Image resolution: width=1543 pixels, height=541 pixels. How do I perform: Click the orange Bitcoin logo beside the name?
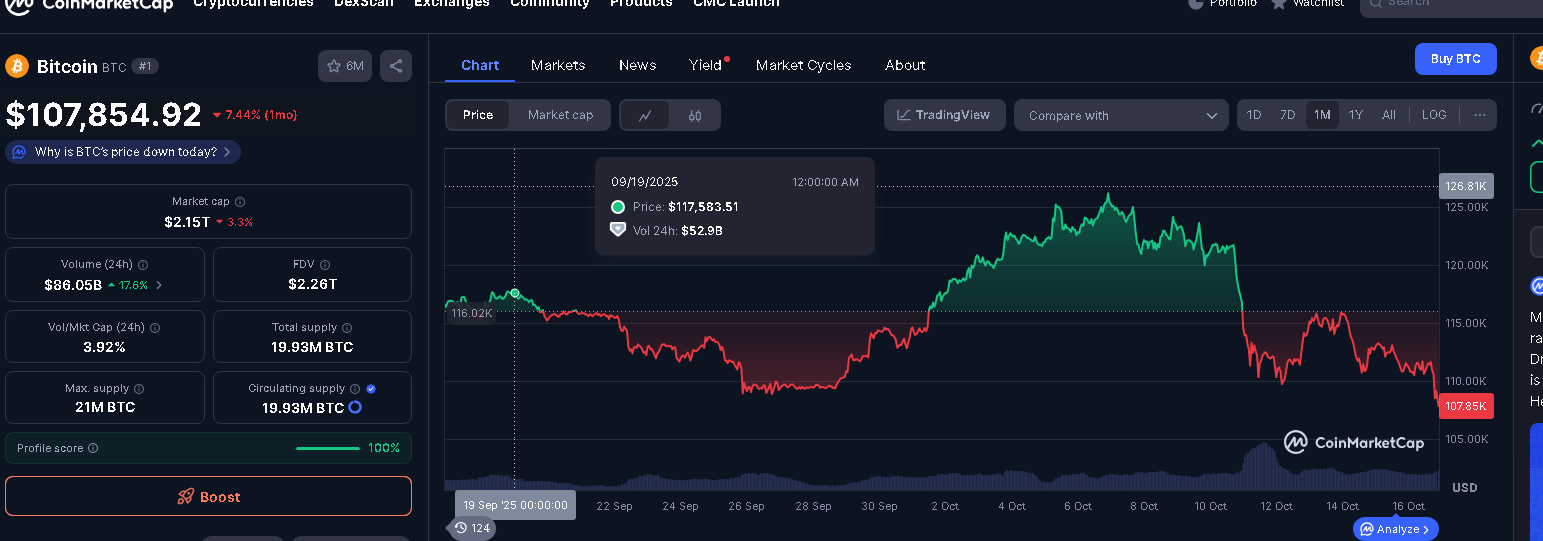click(x=17, y=66)
